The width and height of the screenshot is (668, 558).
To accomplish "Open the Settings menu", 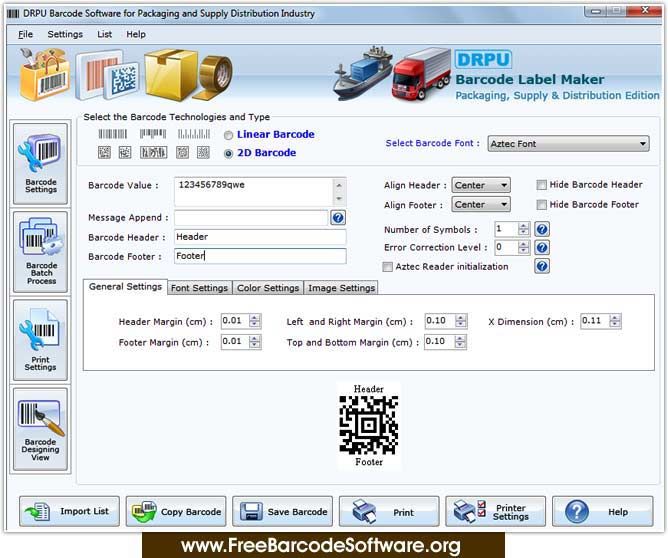I will (65, 34).
